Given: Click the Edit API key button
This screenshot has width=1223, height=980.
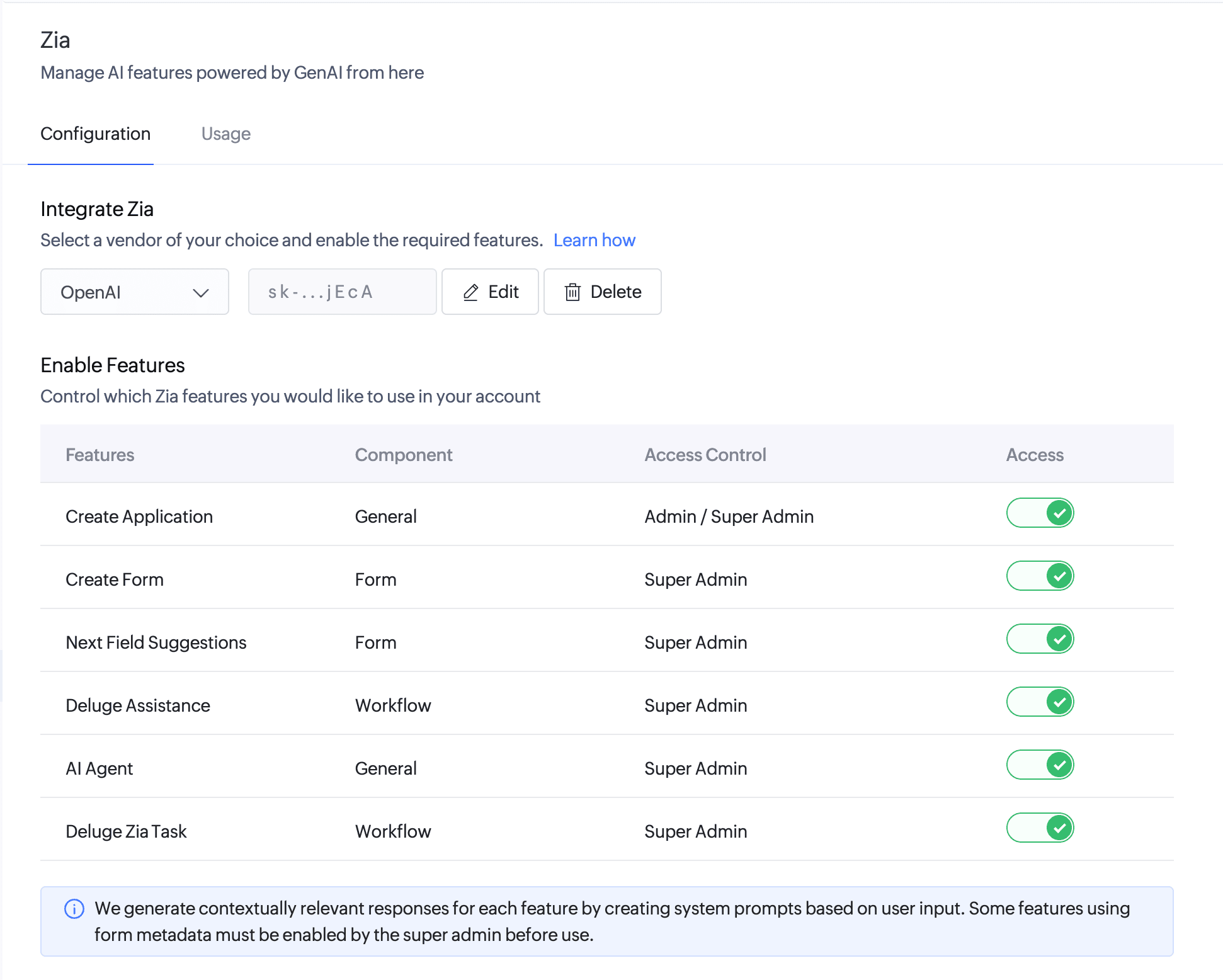Looking at the screenshot, I should pyautogui.click(x=490, y=292).
